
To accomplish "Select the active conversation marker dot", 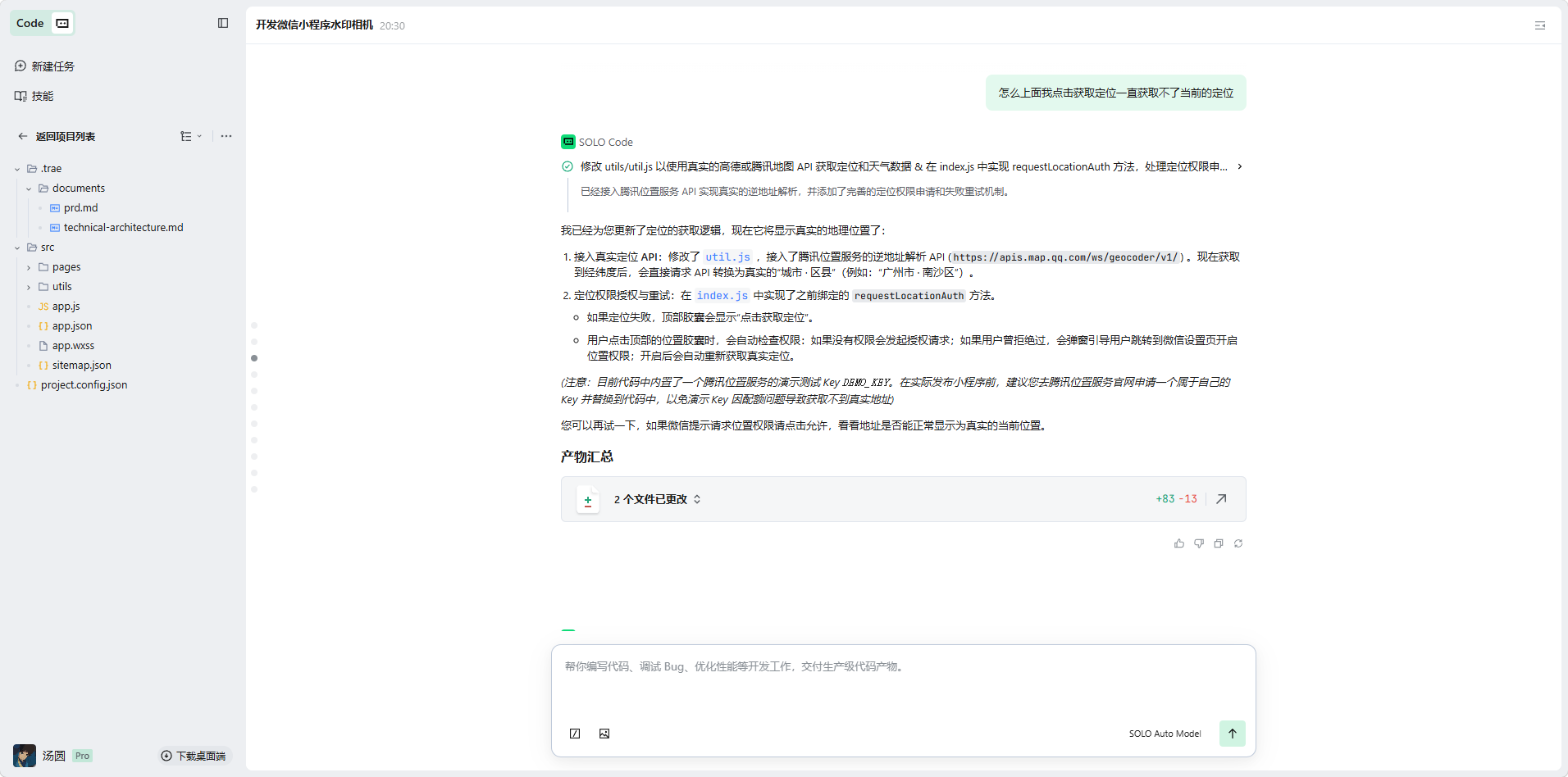I will (254, 358).
